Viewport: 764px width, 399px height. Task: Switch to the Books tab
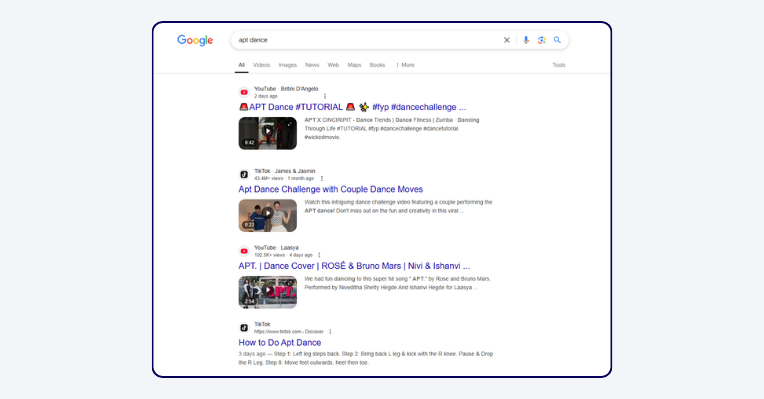(377, 65)
